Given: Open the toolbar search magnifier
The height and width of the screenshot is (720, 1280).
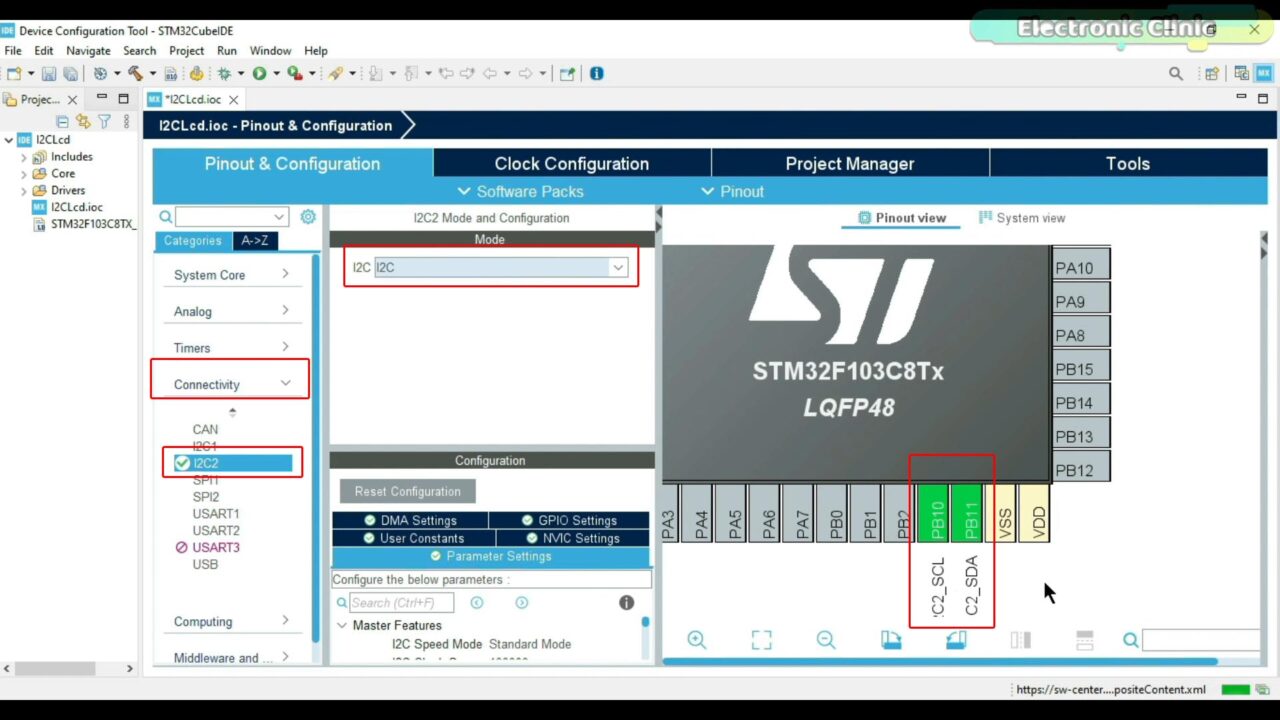Looking at the screenshot, I should tap(1176, 73).
